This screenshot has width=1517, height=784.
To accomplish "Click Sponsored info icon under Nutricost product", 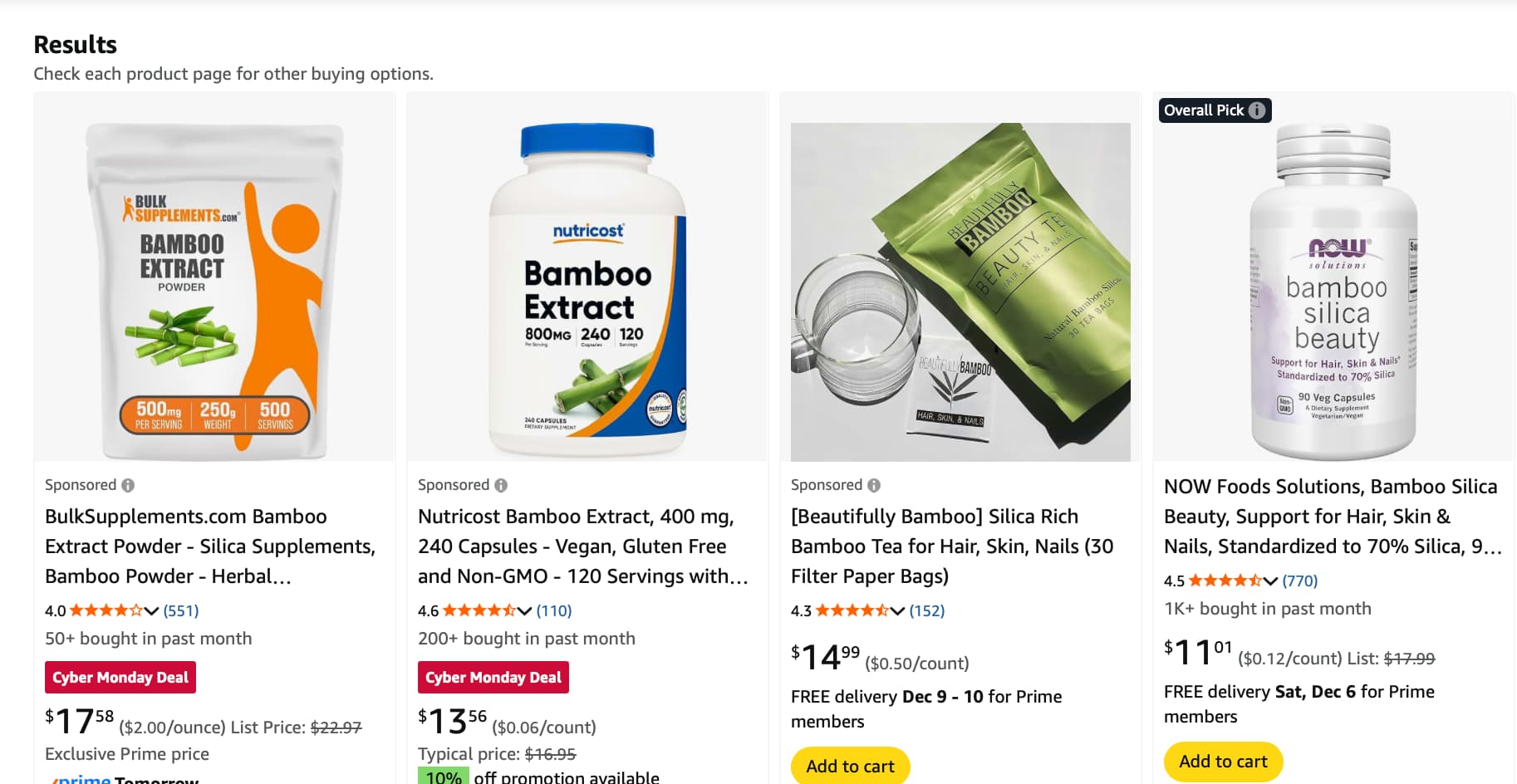I will 501,485.
